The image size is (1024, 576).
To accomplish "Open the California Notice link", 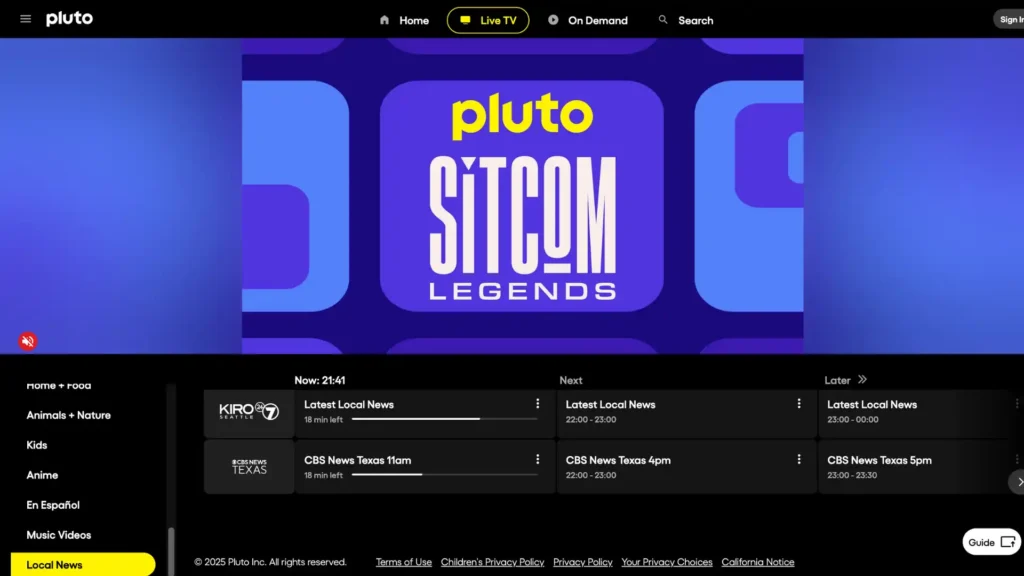I will pos(758,562).
